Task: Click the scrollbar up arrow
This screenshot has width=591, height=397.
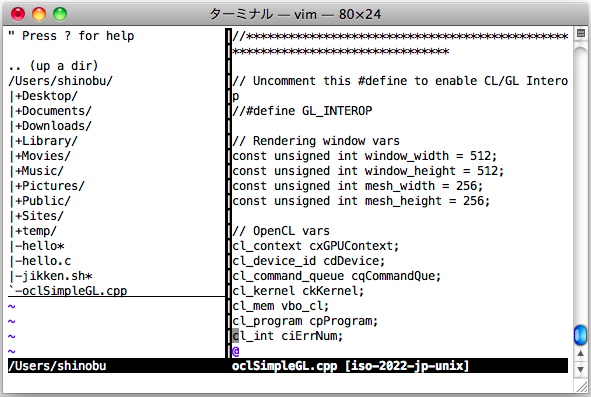Action: [x=580, y=354]
